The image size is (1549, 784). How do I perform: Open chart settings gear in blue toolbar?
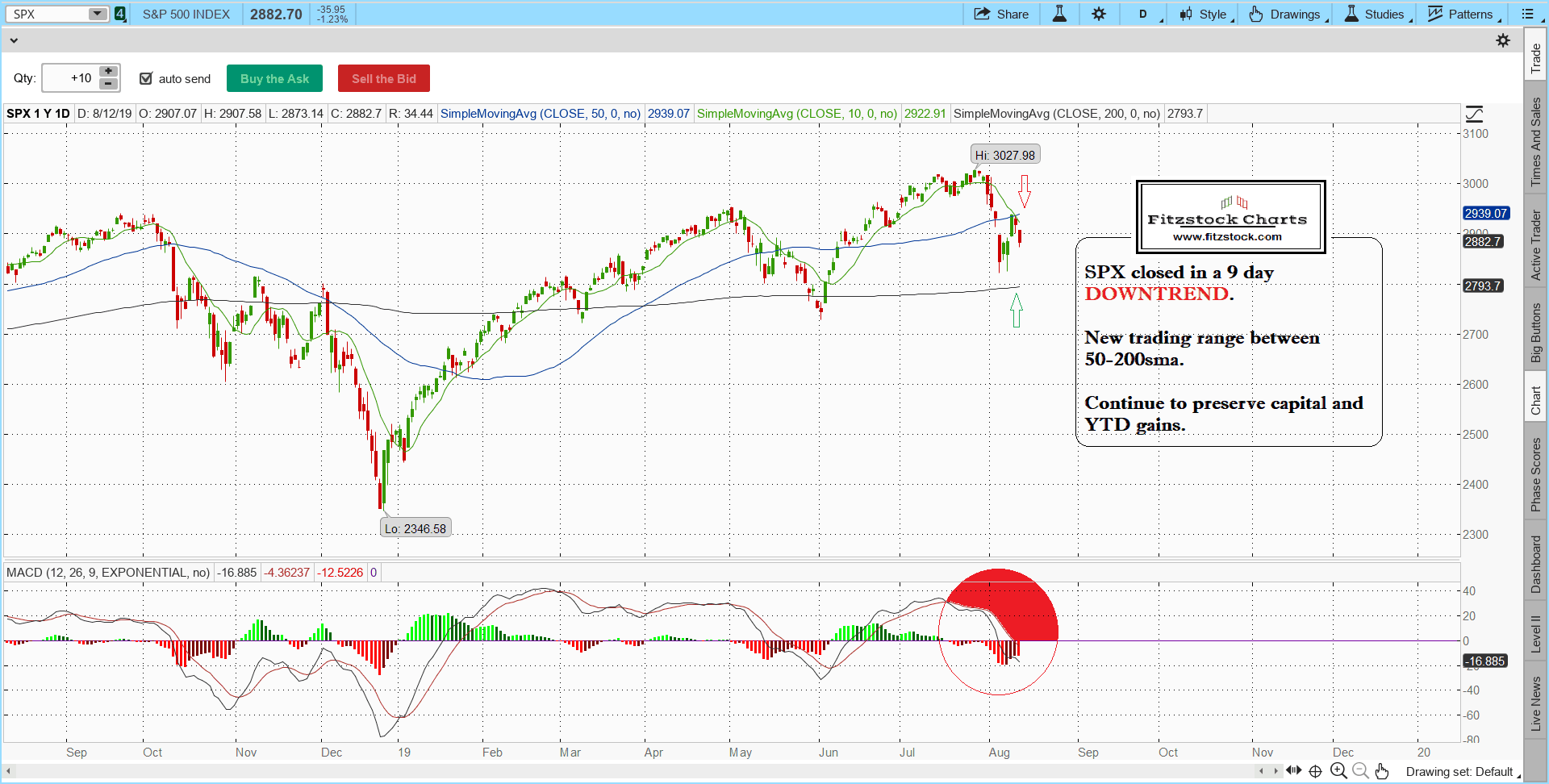click(x=1099, y=14)
